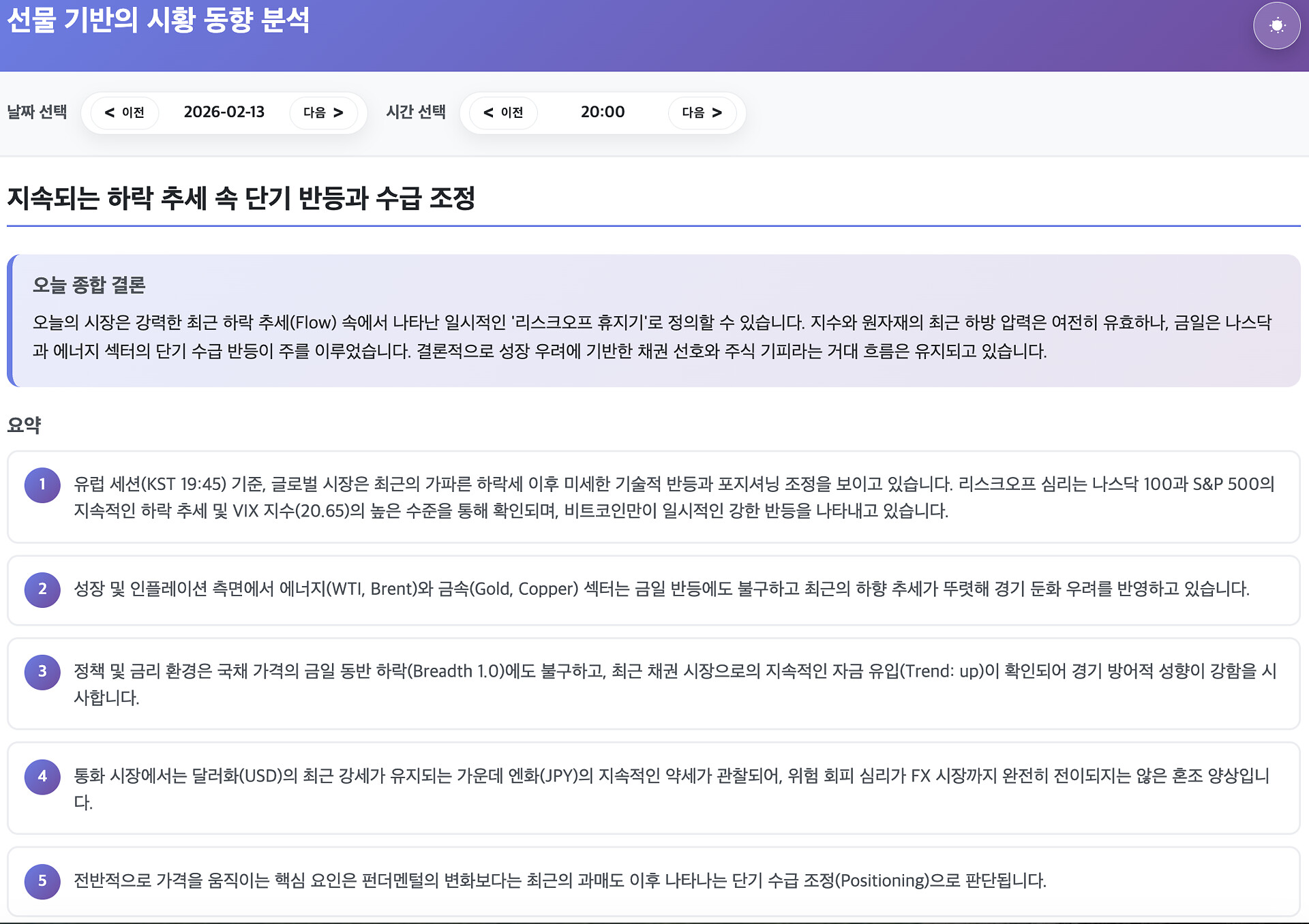The image size is (1309, 924).
Task: Toggle the sun theme mode button
Action: click(1276, 26)
